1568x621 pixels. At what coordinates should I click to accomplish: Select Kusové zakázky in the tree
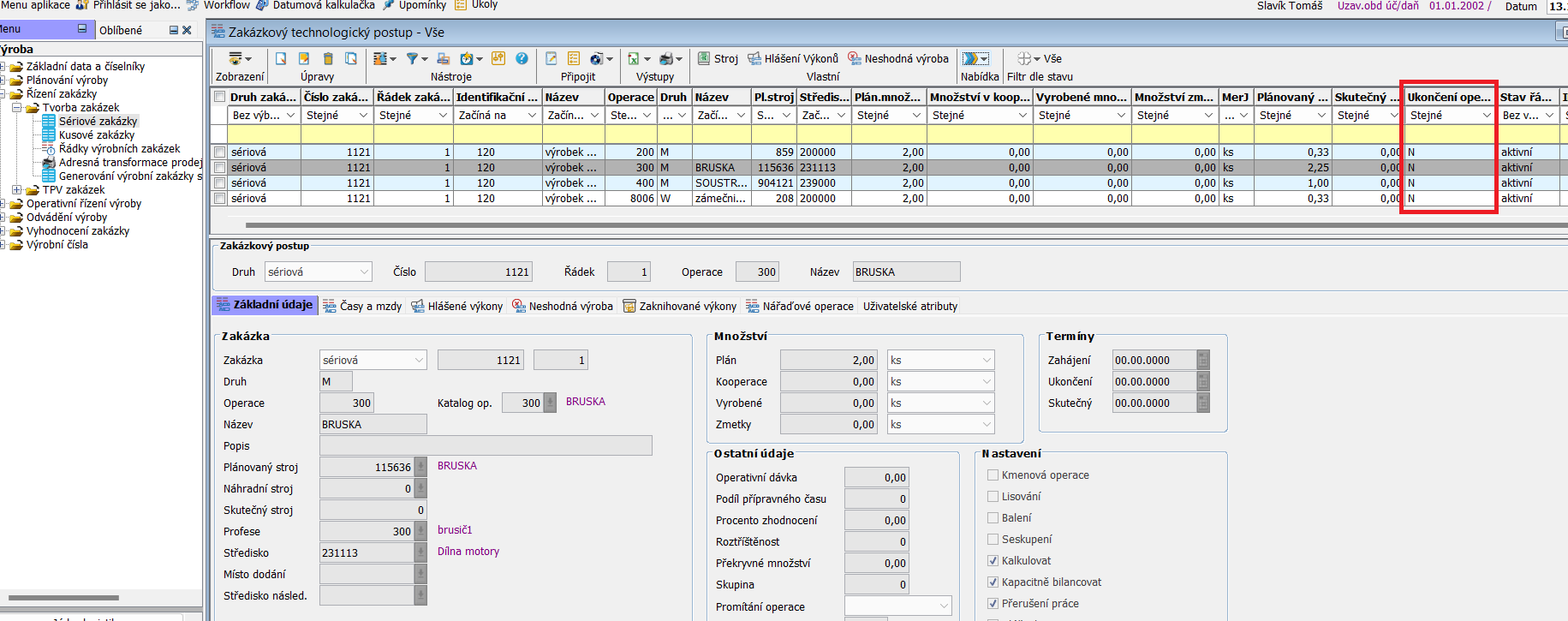coord(97,134)
